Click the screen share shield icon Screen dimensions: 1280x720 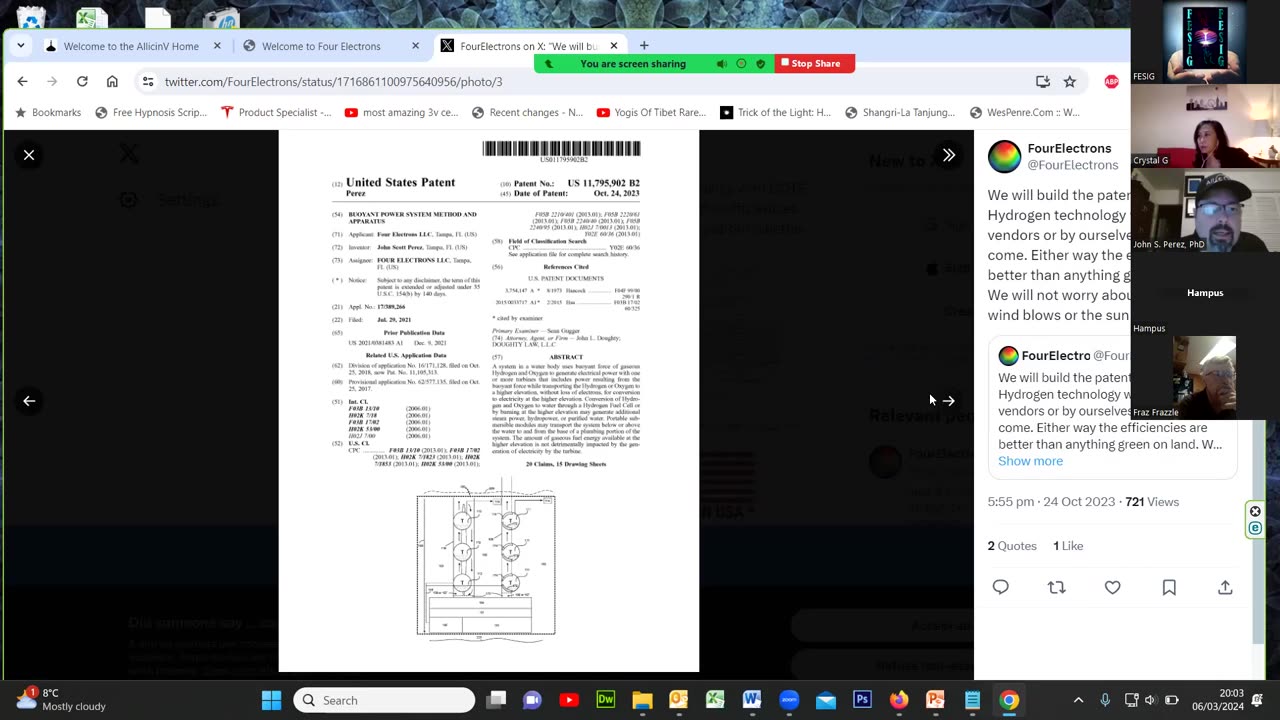tap(761, 64)
